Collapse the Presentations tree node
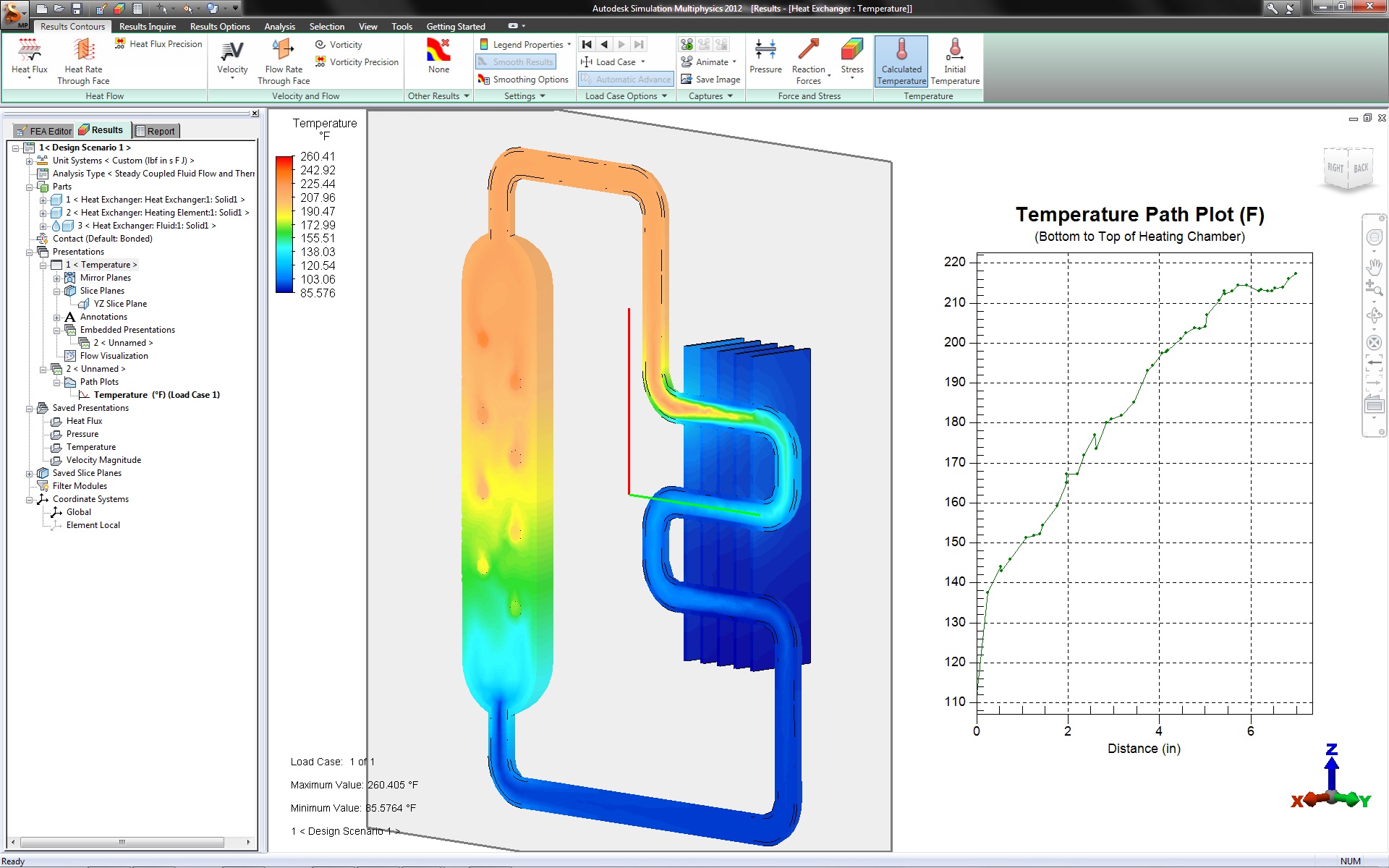The height and width of the screenshot is (868, 1389). click(x=30, y=252)
